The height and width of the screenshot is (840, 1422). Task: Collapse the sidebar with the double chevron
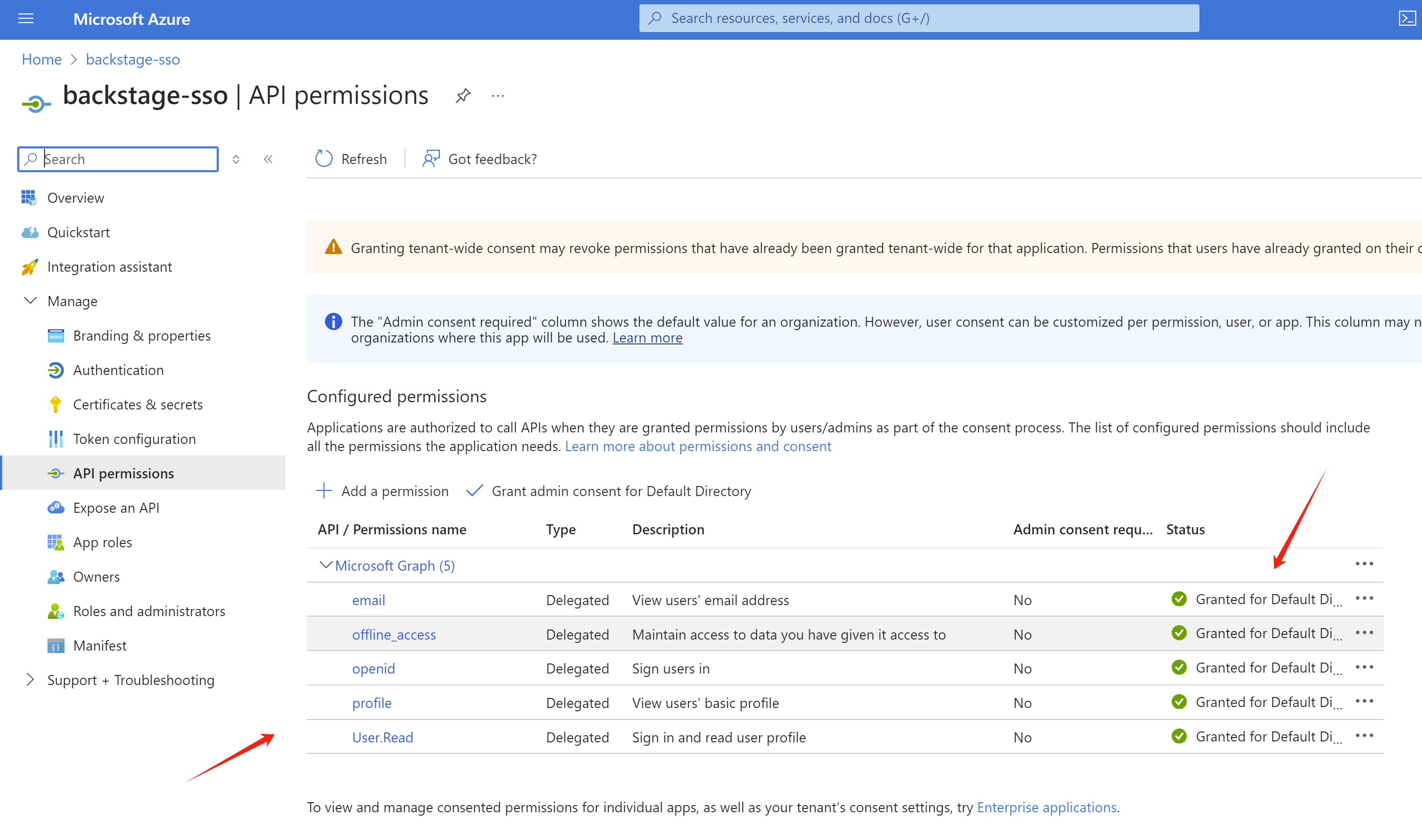click(x=269, y=159)
